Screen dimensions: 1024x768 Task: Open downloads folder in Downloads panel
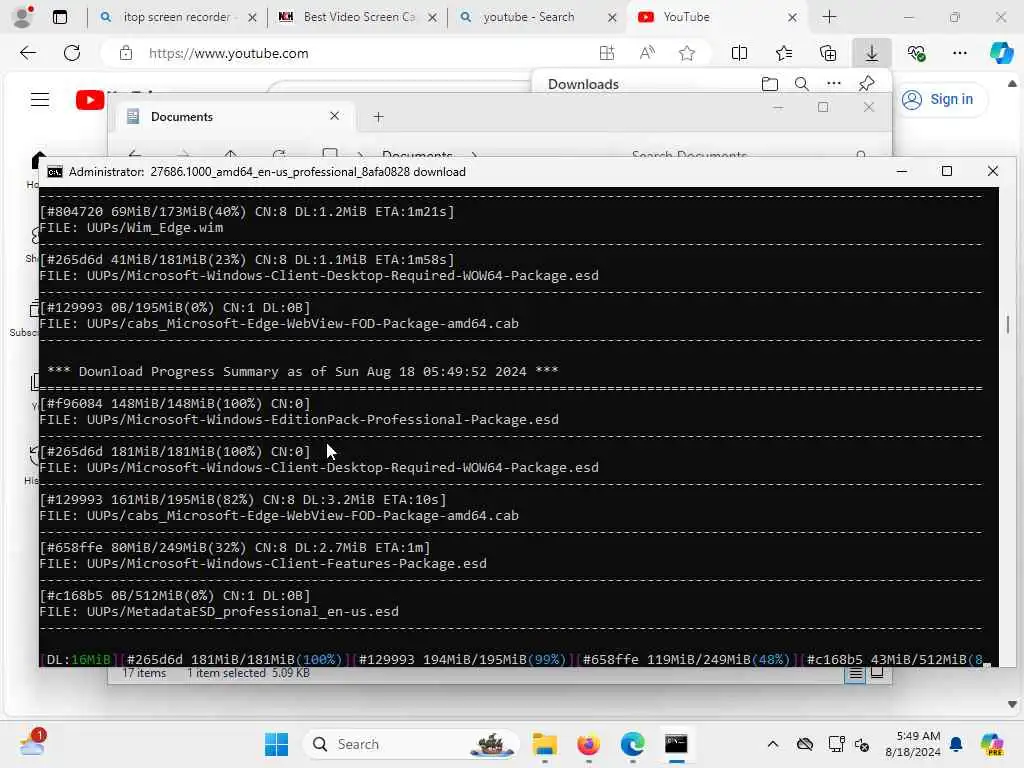(x=770, y=84)
